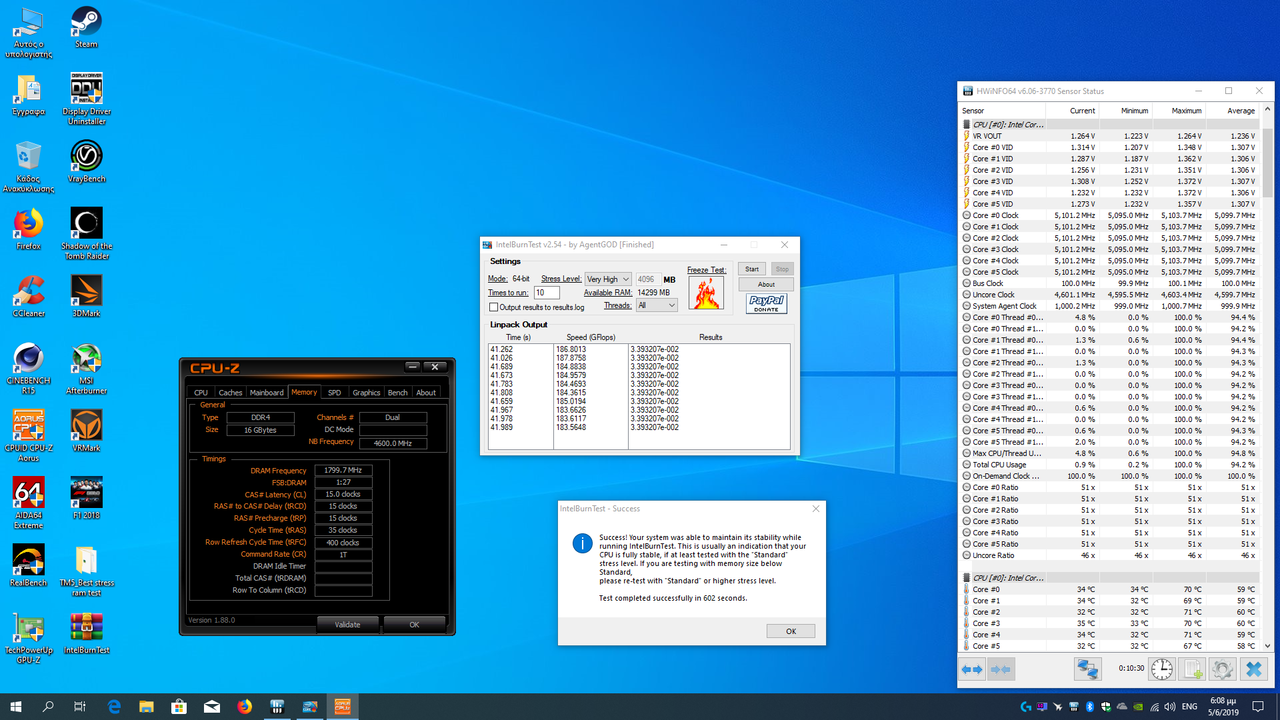Click the About button in IntelBurnTest
Image resolution: width=1280 pixels, height=720 pixels.
tap(766, 285)
